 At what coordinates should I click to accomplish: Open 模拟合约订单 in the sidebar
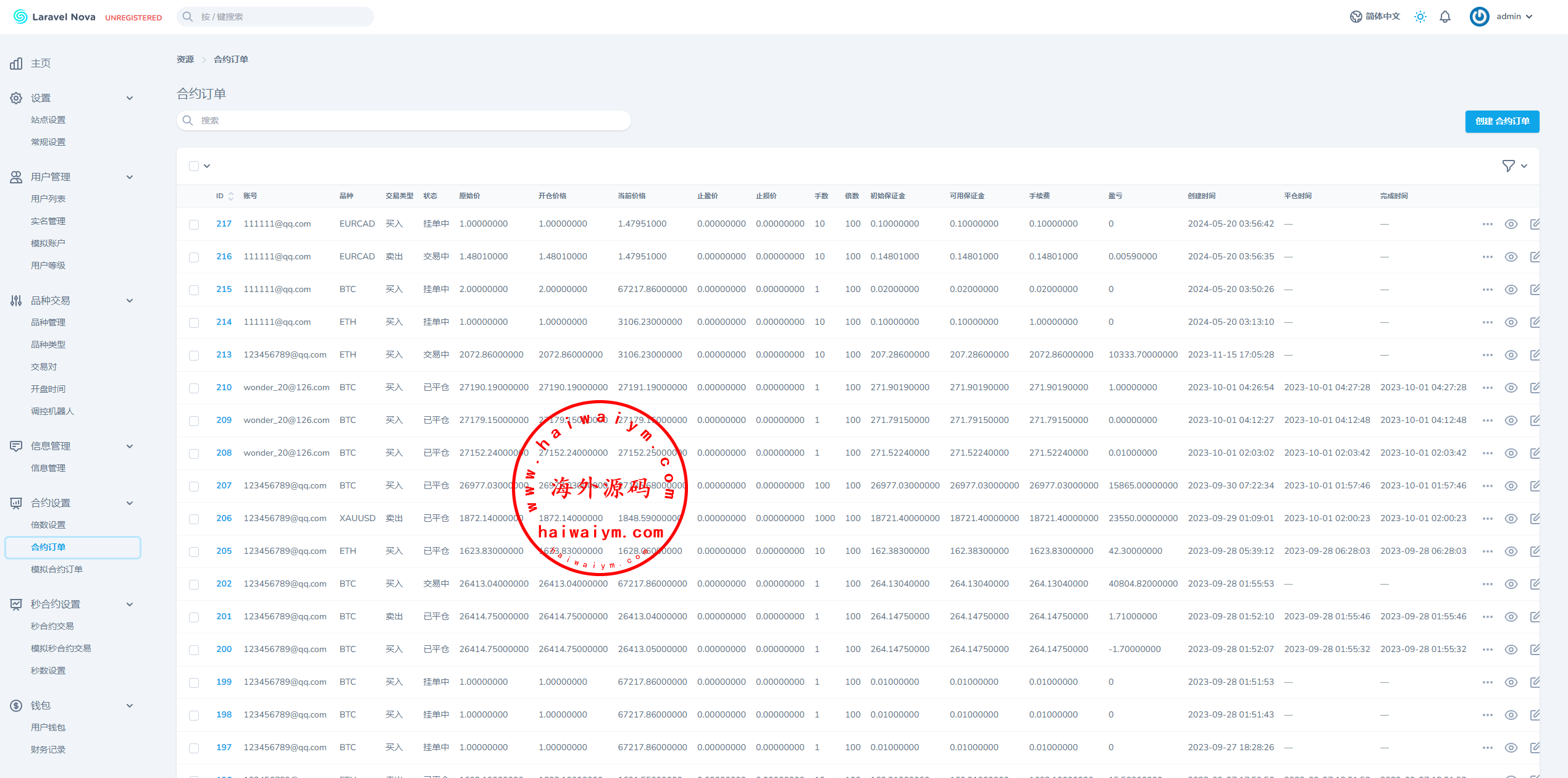coord(57,569)
